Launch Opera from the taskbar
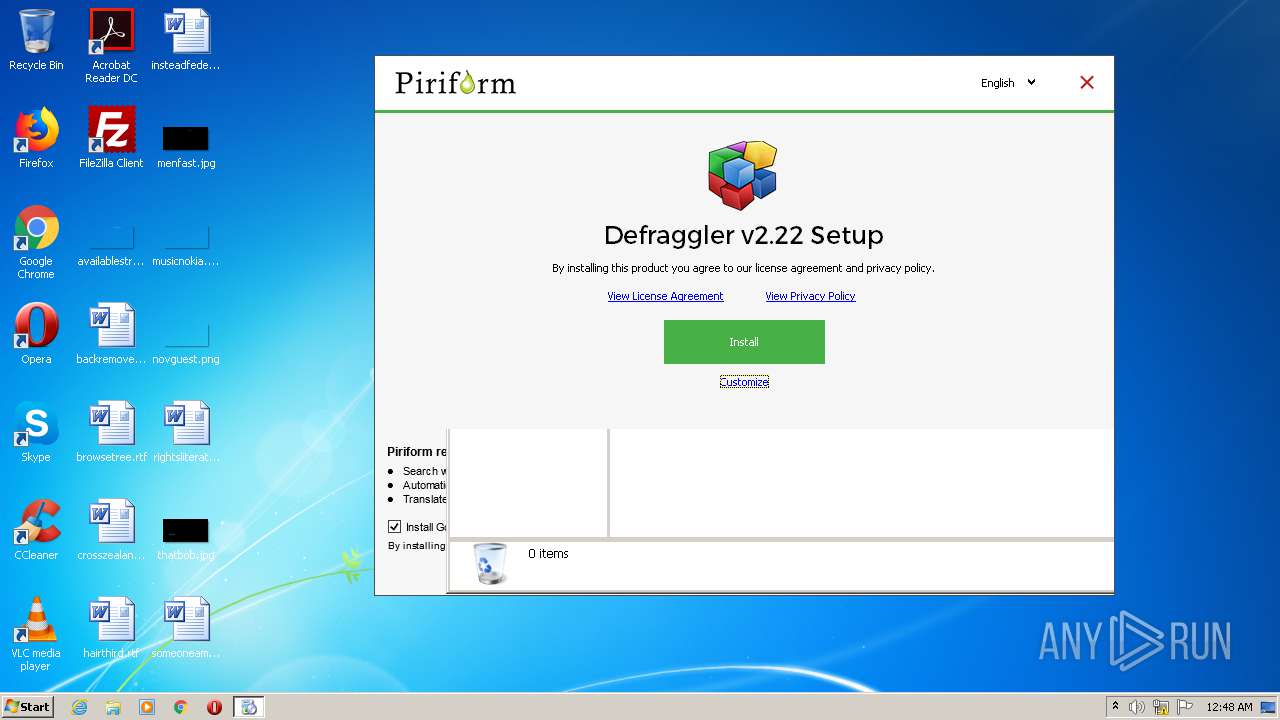 point(214,707)
